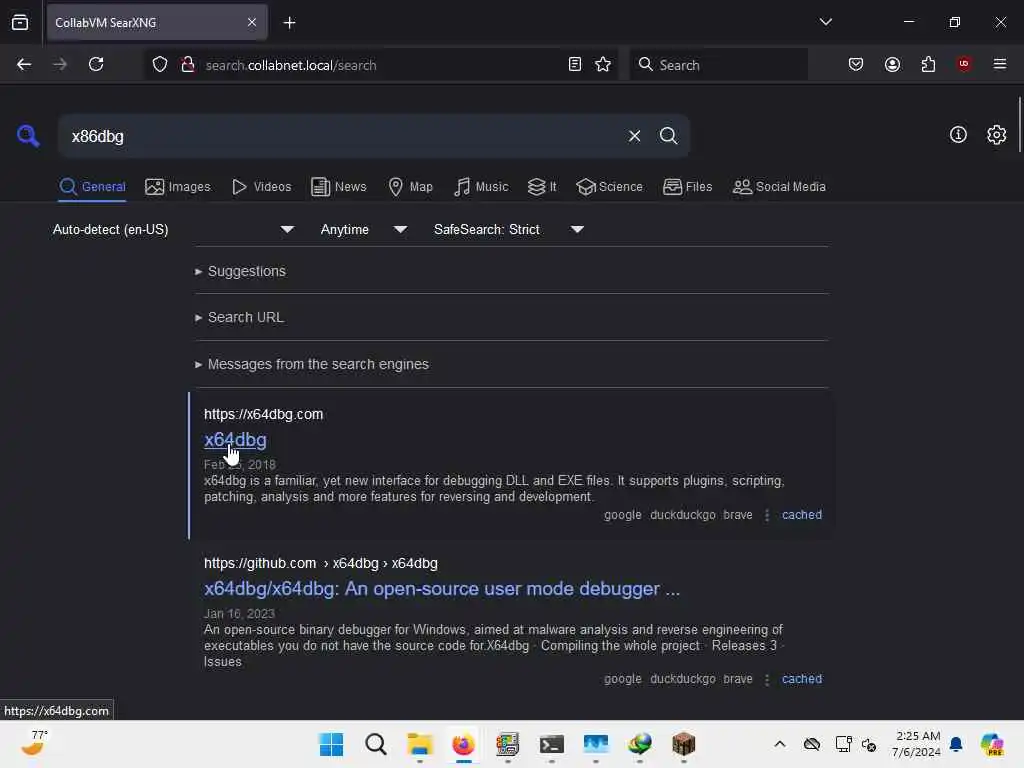Open the Terminal taskbar icon
Viewport: 1024px width, 768px height.
(551, 744)
